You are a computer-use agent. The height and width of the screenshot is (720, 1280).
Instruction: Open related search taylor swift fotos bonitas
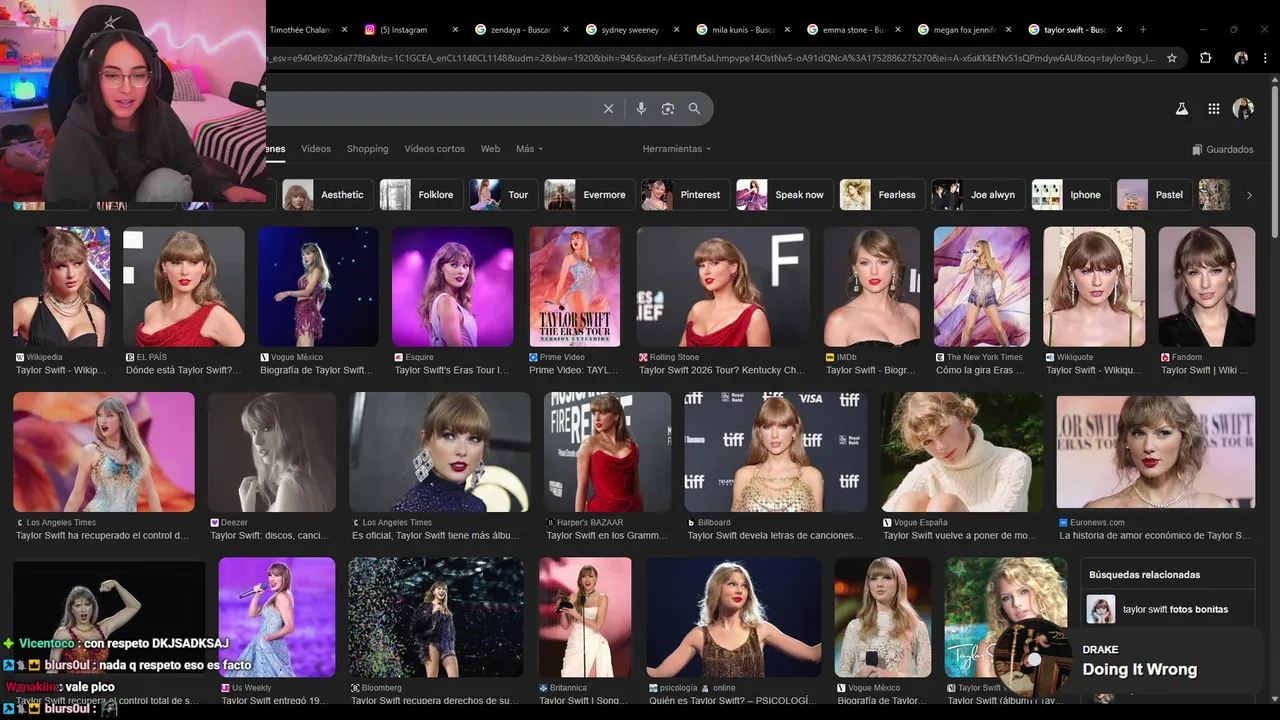(1167, 609)
